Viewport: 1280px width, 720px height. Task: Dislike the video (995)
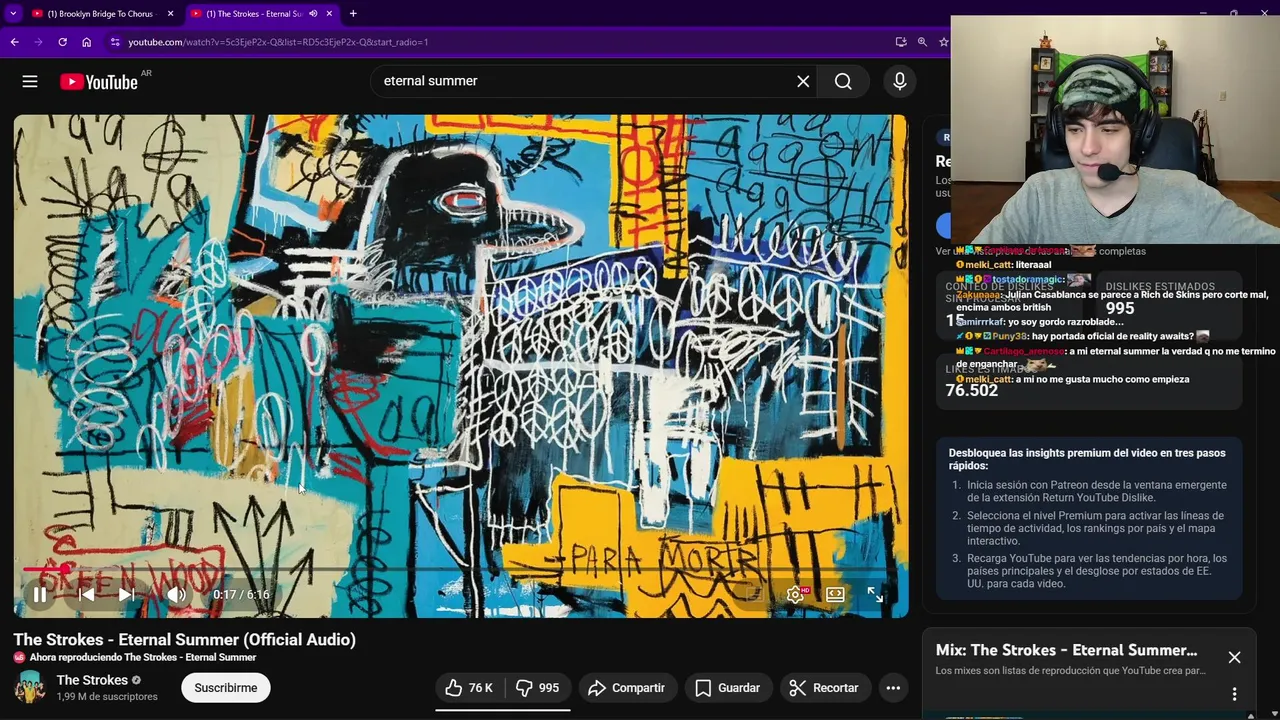(x=537, y=688)
